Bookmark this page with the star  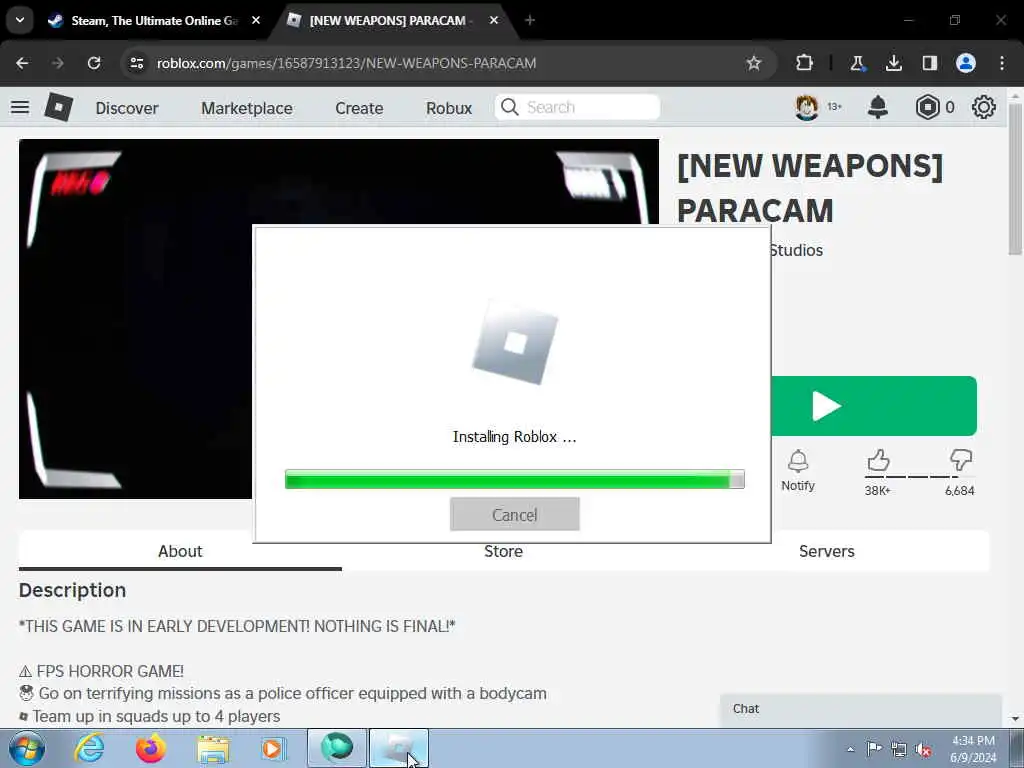754,63
